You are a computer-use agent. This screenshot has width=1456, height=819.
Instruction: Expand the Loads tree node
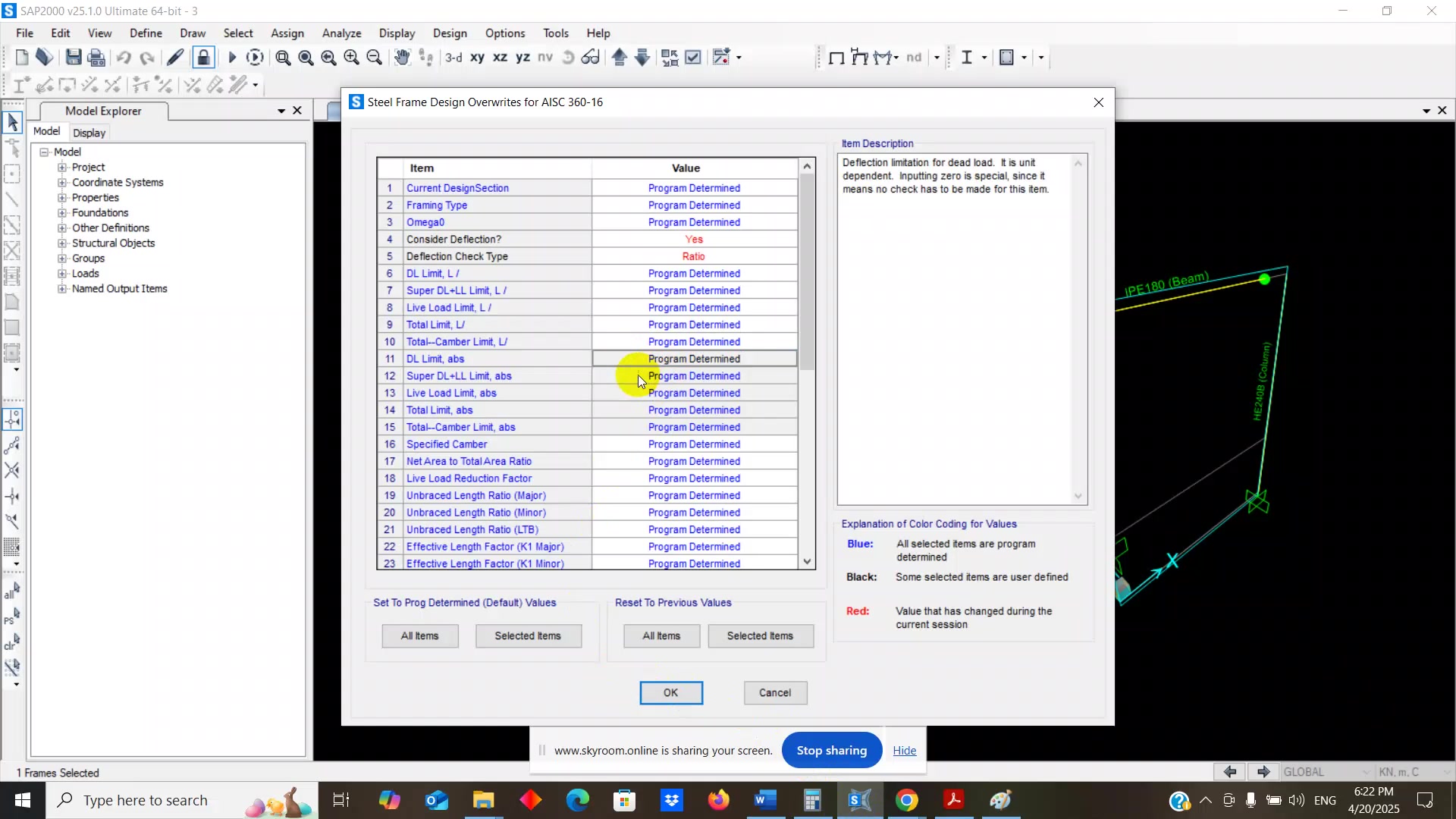pos(62,274)
